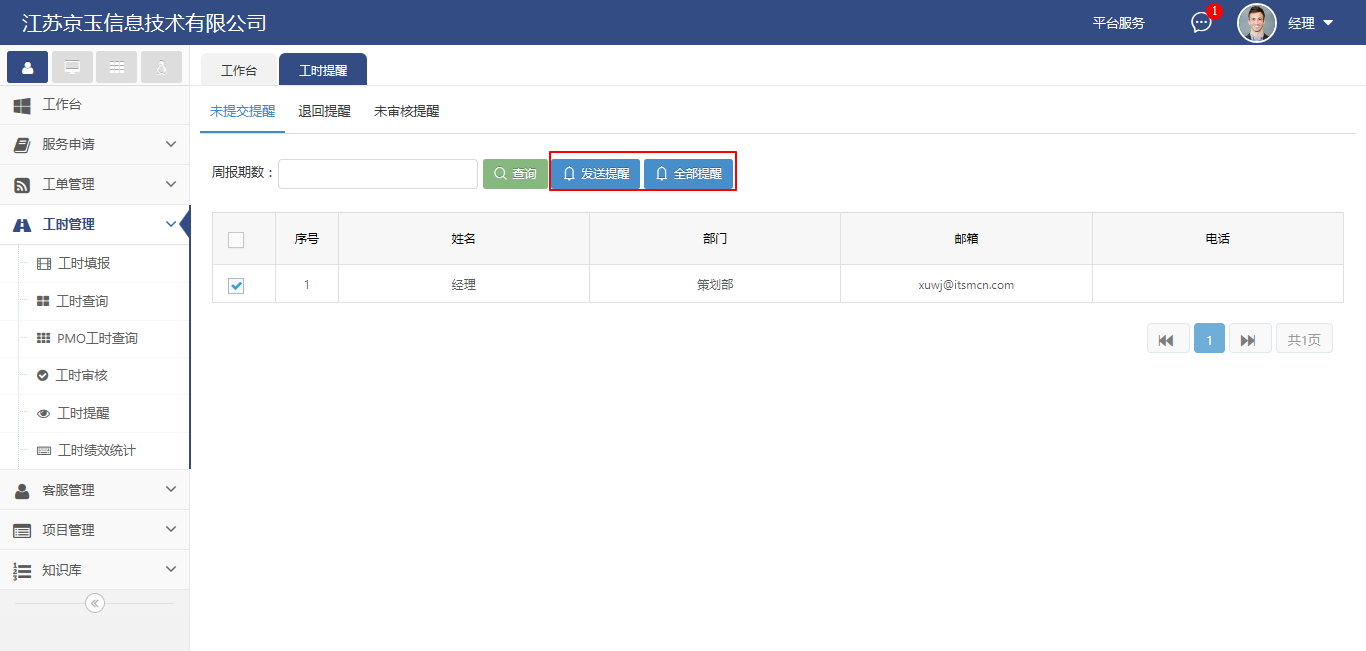Open 工时审核 in the sidebar

(82, 376)
